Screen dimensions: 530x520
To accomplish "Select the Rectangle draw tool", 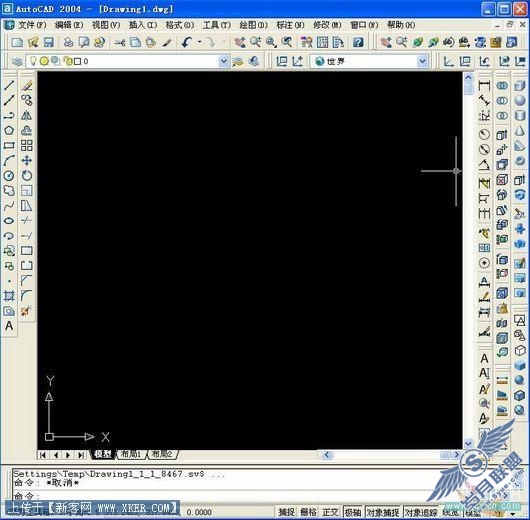I will (x=9, y=145).
